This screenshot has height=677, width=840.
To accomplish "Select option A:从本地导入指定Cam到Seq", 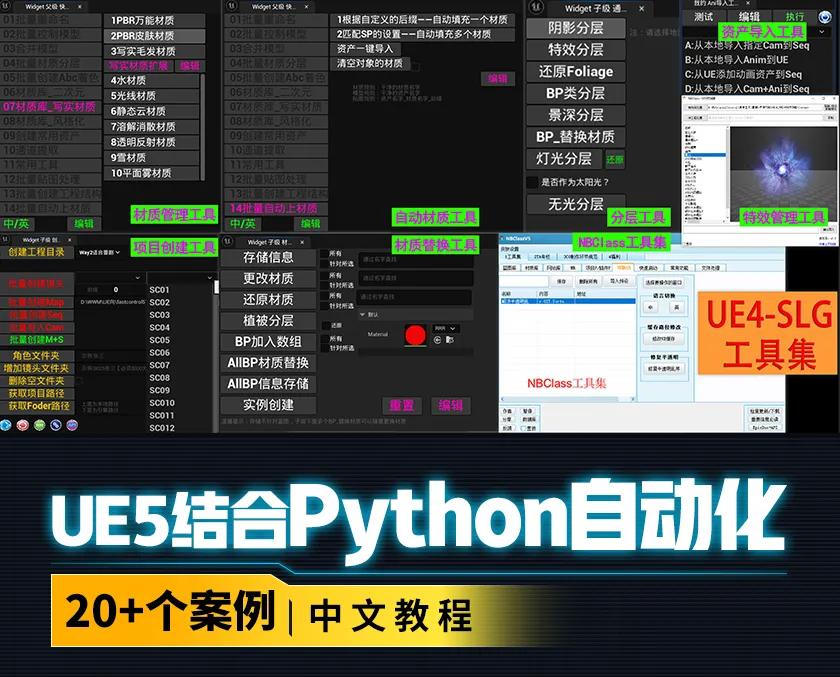I will [747, 46].
